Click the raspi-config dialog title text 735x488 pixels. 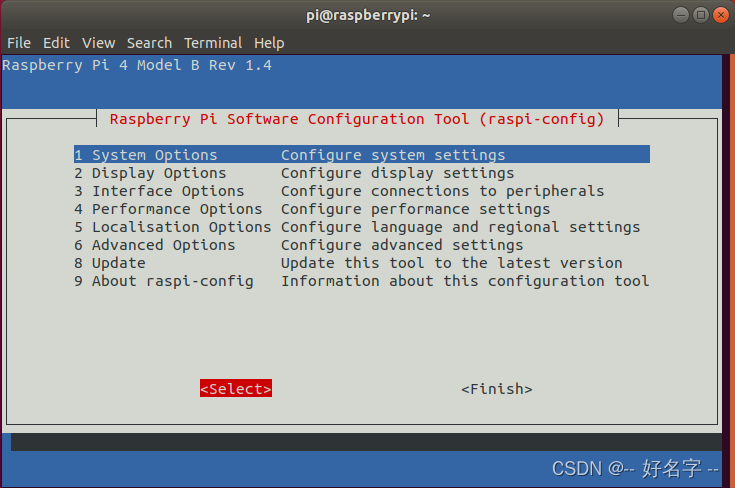[x=357, y=119]
